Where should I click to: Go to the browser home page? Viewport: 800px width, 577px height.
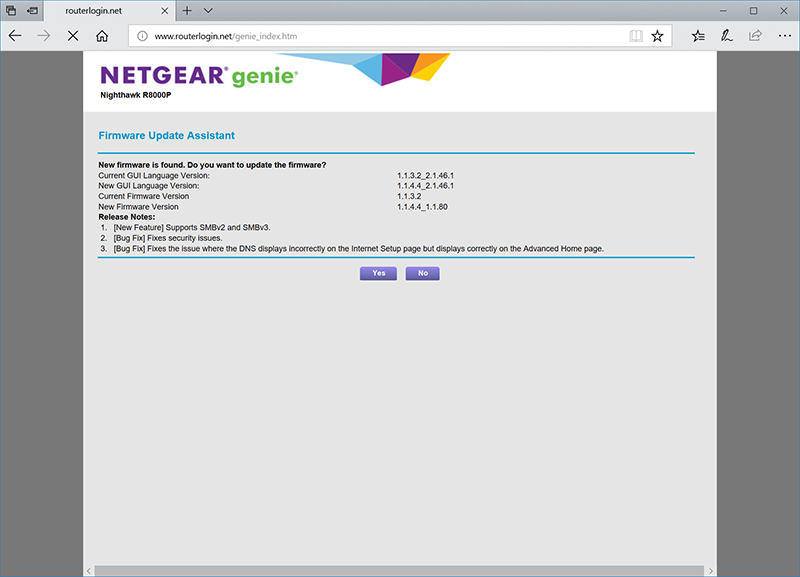point(102,36)
